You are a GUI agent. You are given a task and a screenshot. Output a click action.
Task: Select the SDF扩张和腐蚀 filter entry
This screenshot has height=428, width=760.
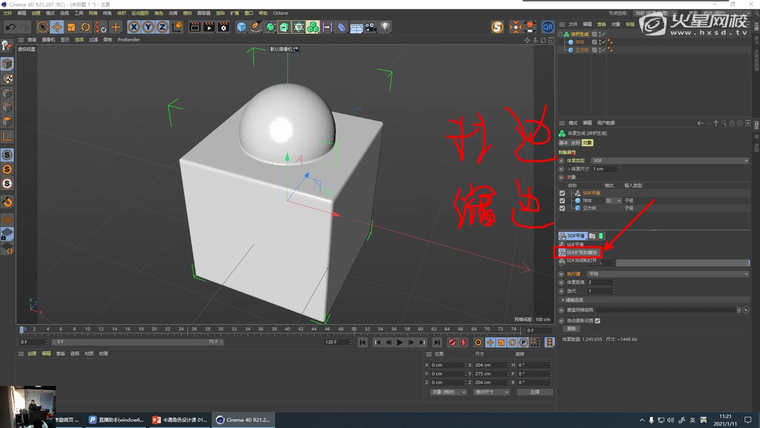(x=581, y=253)
